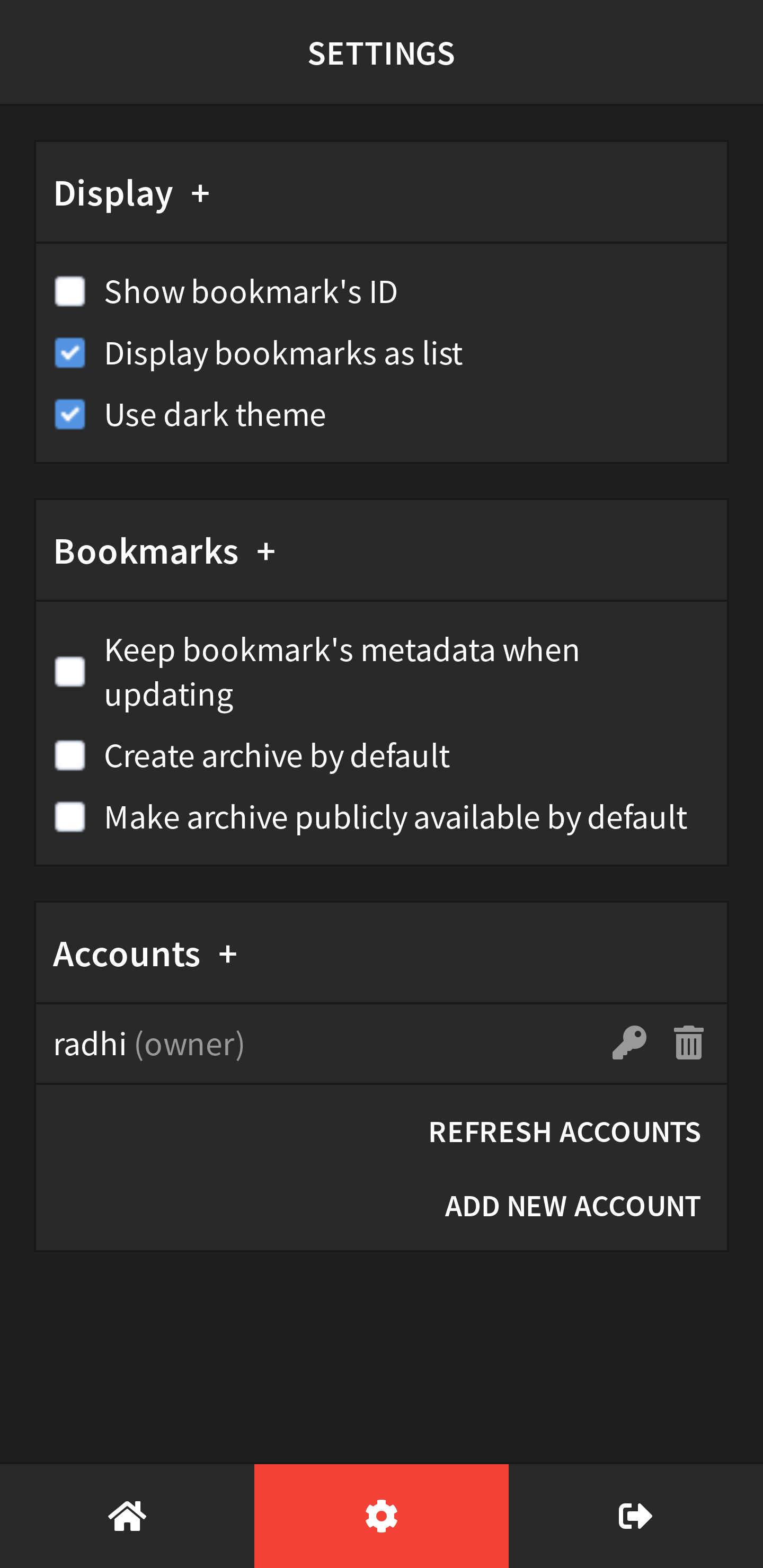763x1568 pixels.
Task: Select the settings gear tab
Action: (x=381, y=1516)
